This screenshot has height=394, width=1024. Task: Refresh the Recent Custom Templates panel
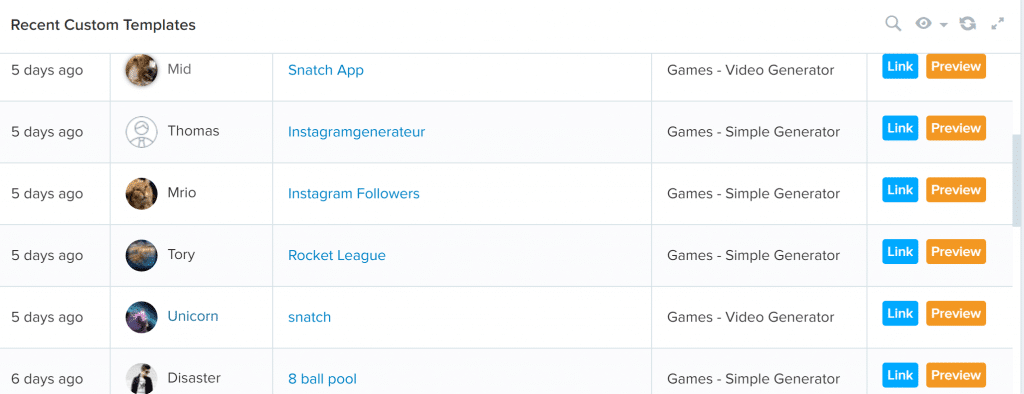coord(967,24)
